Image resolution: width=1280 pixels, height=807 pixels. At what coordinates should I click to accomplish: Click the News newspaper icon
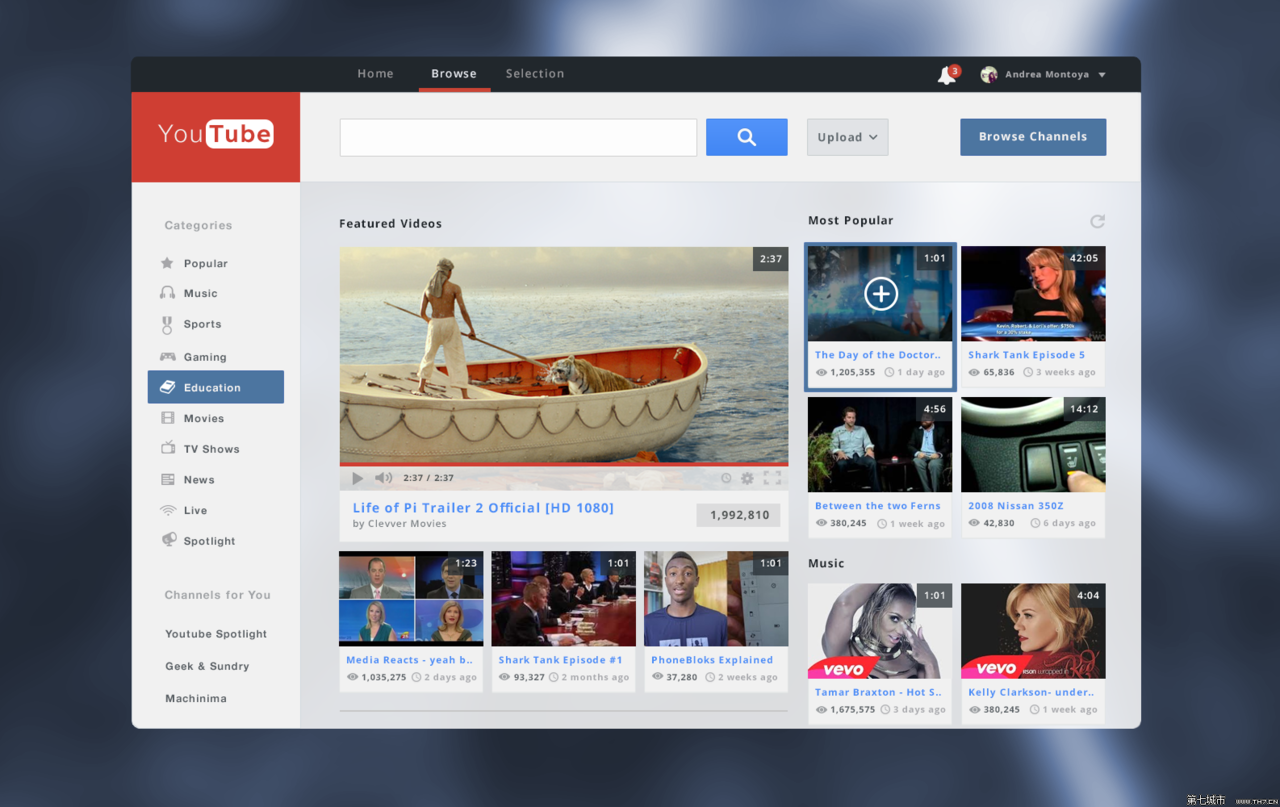pyautogui.click(x=167, y=479)
